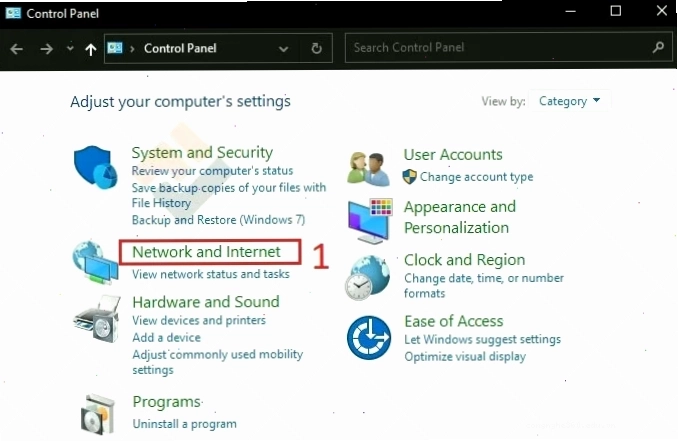This screenshot has width=678, height=442.
Task: Click View devices and printers
Action: coord(199,320)
